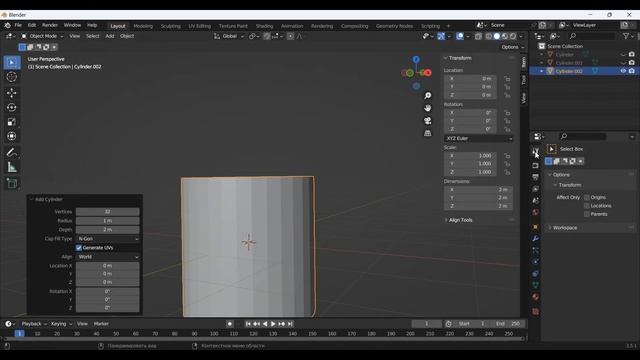This screenshot has width=640, height=360.
Task: Toggle render camera icon of Cylinder
Action: point(632,54)
